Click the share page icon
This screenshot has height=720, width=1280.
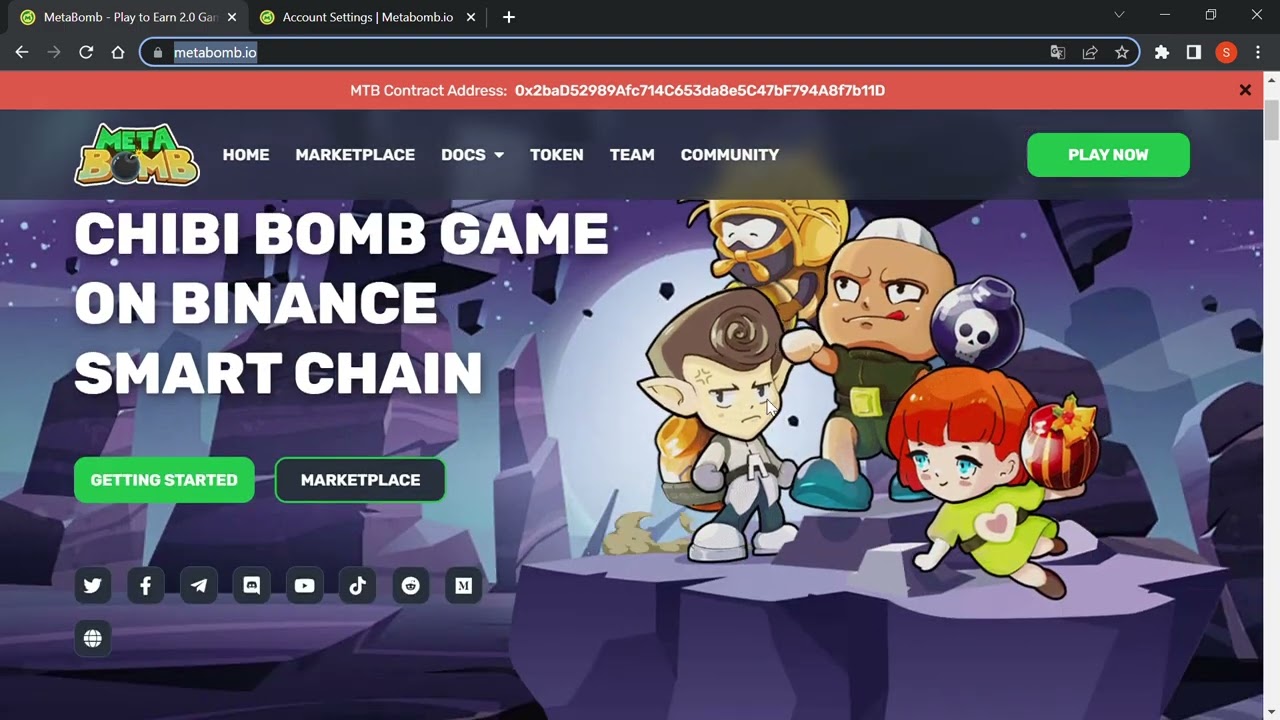[1090, 52]
